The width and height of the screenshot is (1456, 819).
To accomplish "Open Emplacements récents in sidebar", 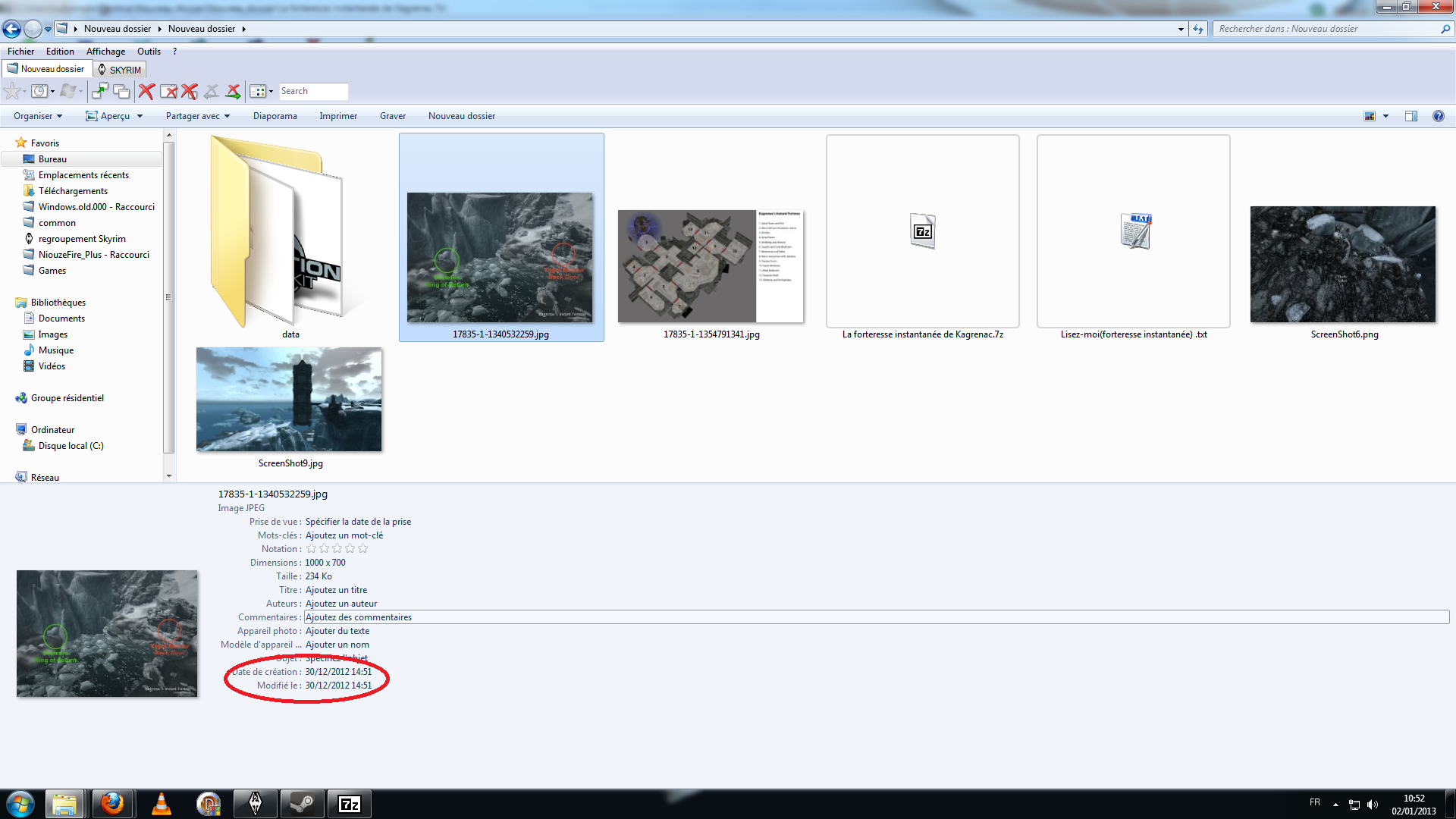I will (x=83, y=175).
